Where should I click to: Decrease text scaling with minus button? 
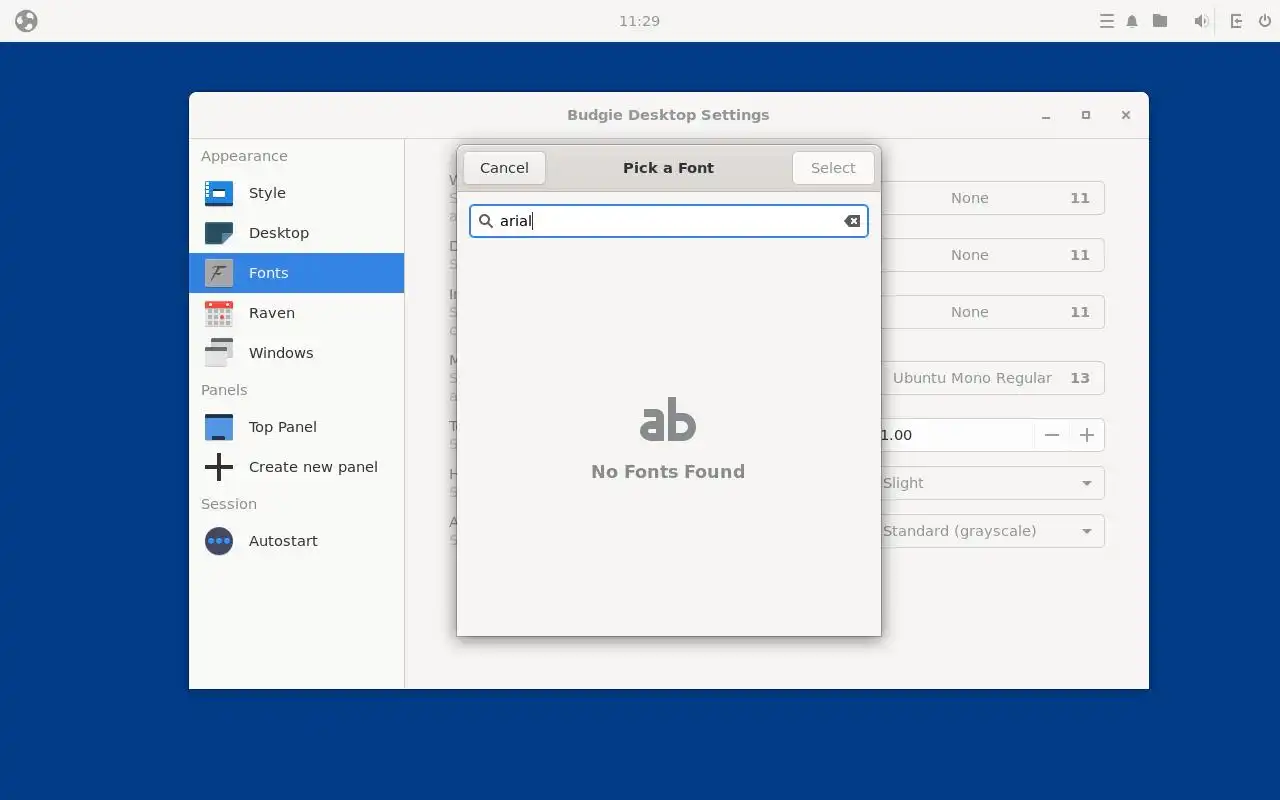1051,435
